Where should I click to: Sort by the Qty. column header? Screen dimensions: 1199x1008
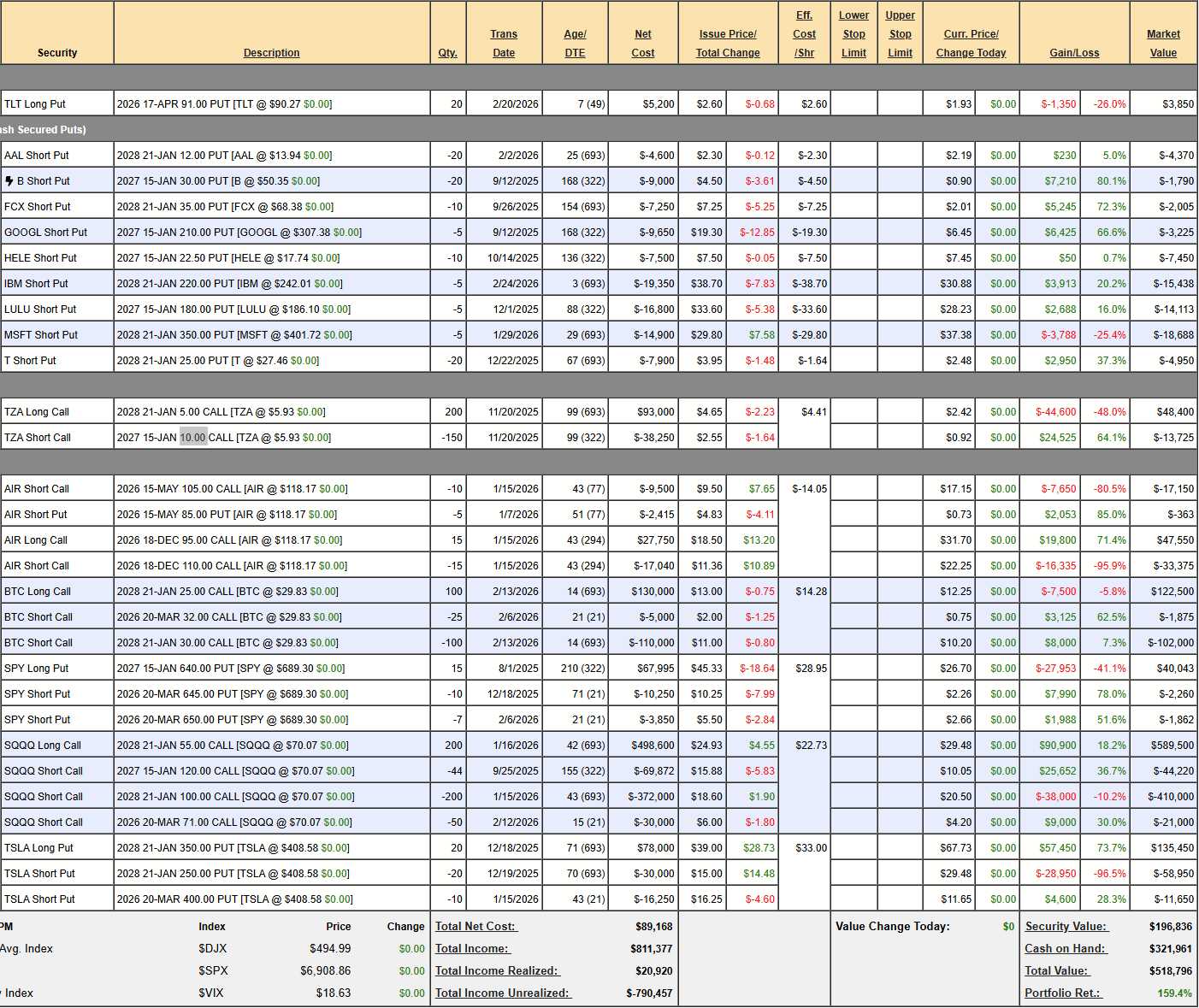pyautogui.click(x=447, y=53)
